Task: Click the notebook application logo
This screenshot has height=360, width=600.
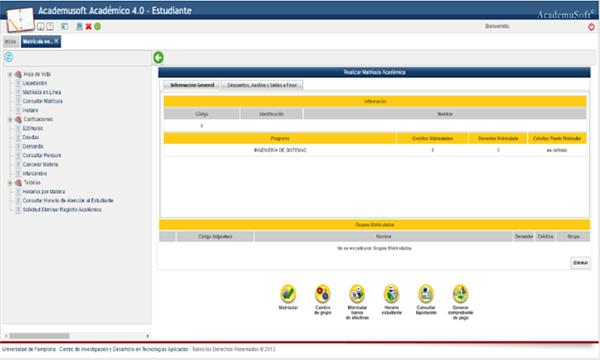Action: coord(20,19)
